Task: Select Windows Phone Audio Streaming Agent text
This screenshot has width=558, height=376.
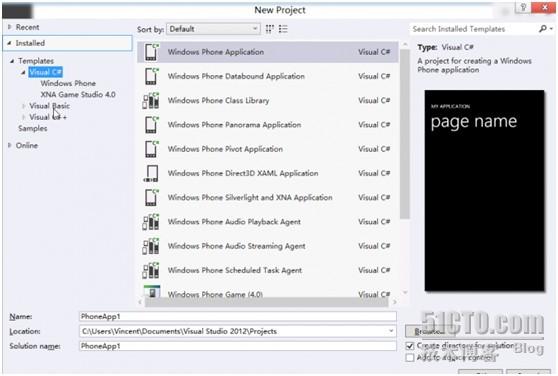Action: click(237, 246)
